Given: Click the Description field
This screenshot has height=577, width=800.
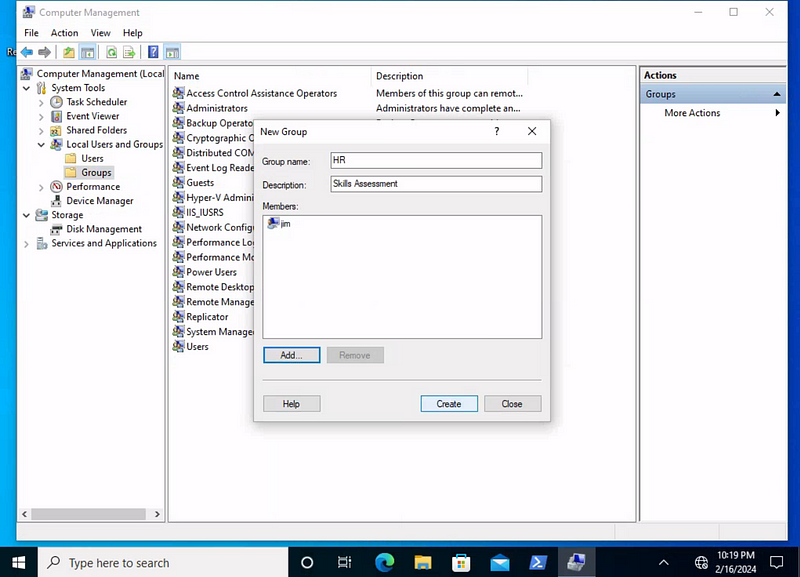Looking at the screenshot, I should click(436, 184).
